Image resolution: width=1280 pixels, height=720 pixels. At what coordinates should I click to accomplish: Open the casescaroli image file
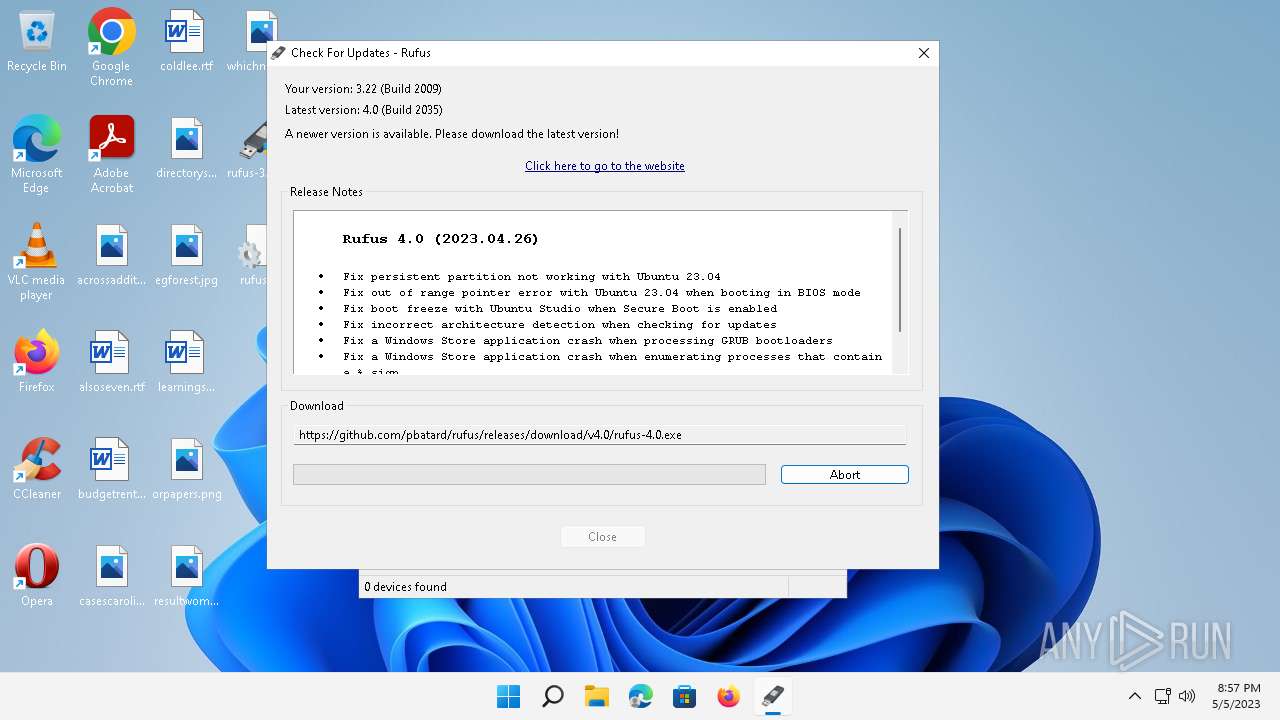[111, 575]
